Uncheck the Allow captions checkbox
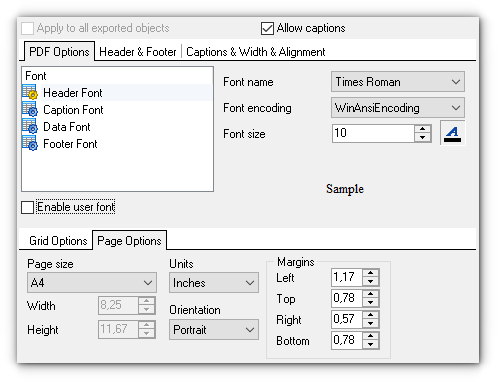Image resolution: width=498 pixels, height=382 pixels. pyautogui.click(x=267, y=28)
